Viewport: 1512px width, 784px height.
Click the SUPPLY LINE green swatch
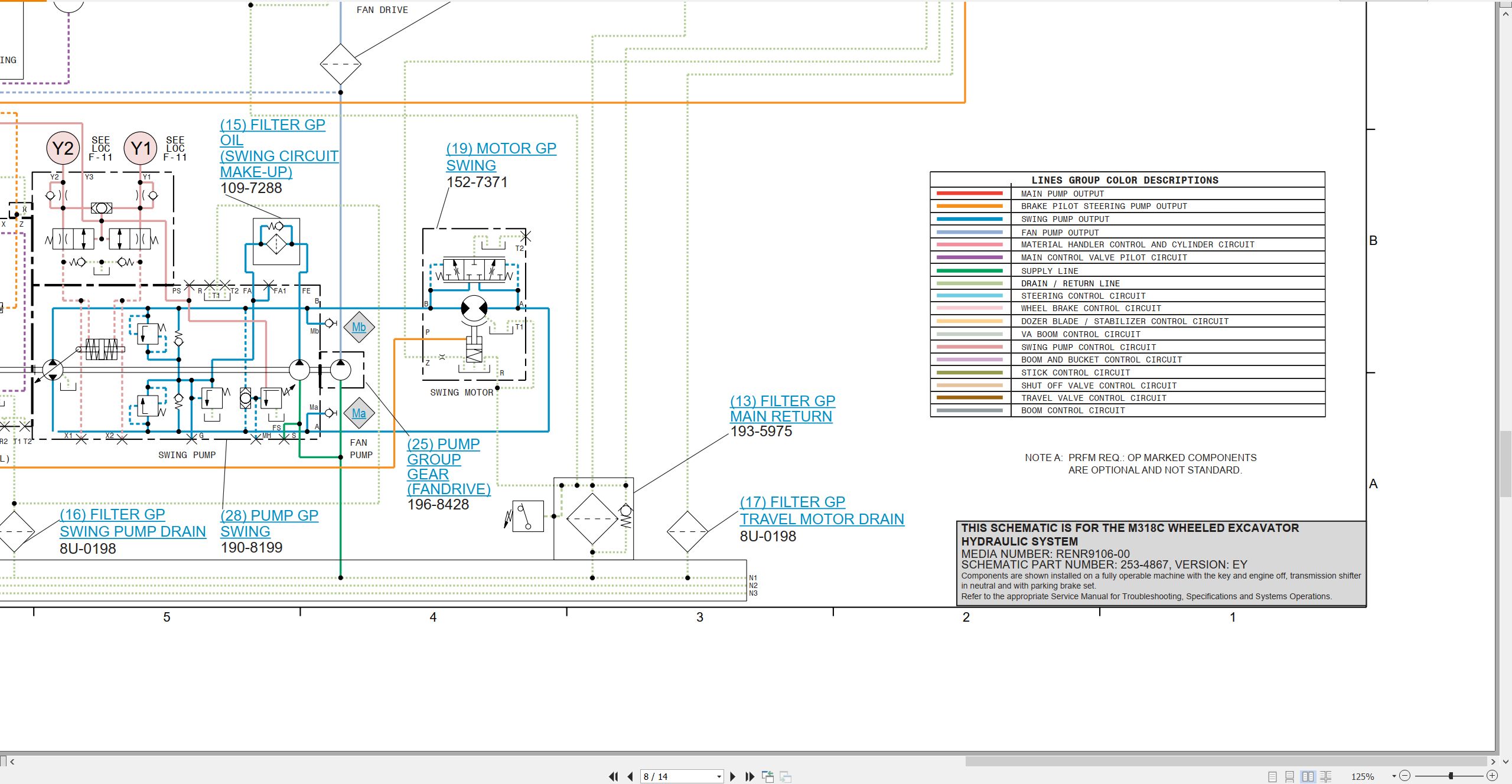coord(969,271)
